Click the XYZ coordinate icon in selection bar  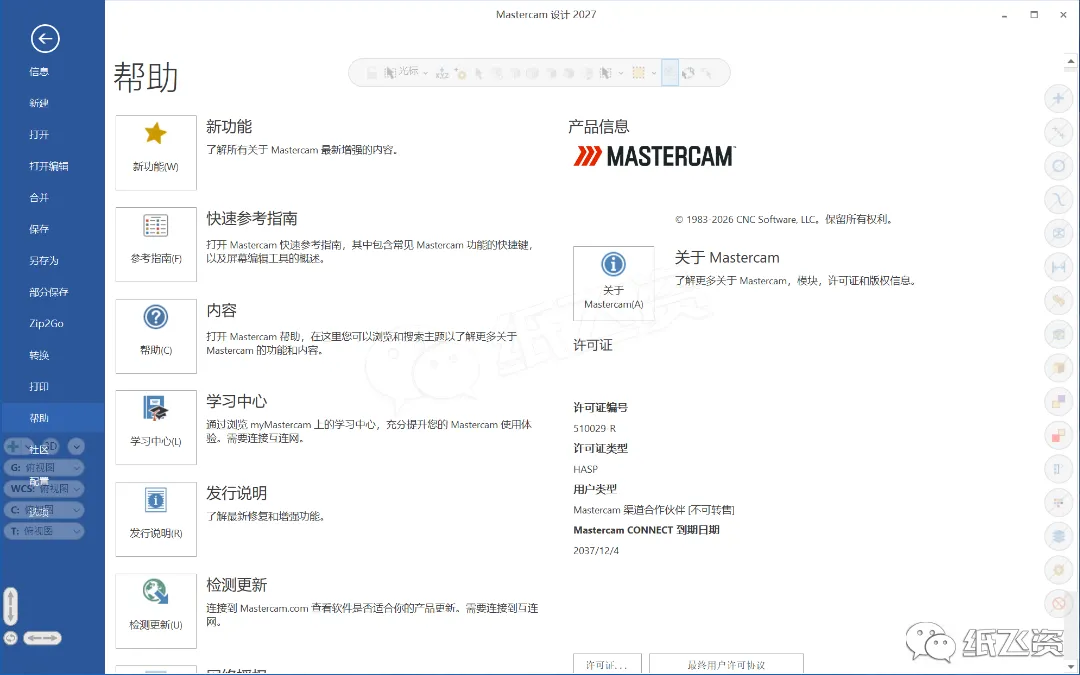coord(442,73)
